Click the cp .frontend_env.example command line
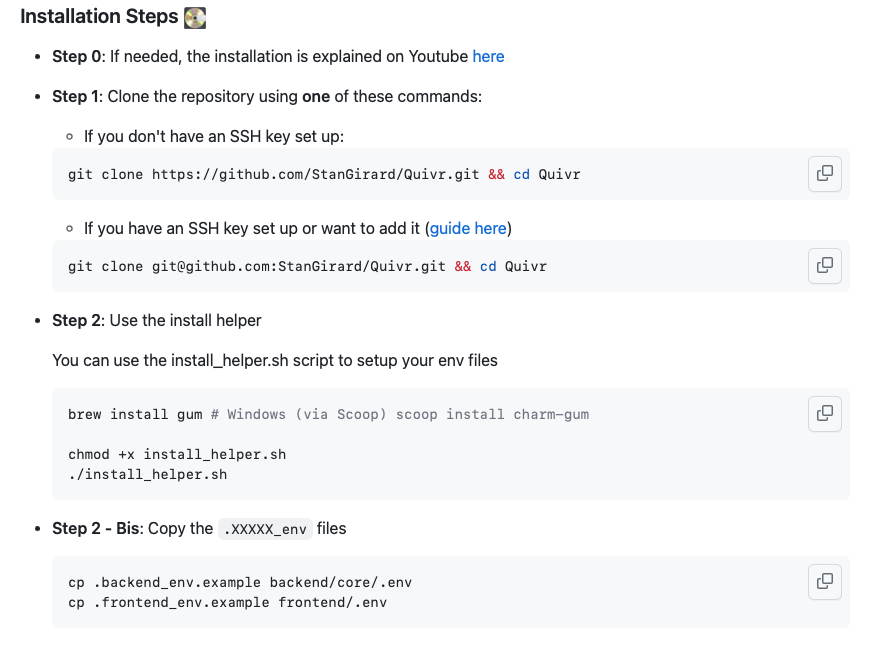 pos(227,602)
